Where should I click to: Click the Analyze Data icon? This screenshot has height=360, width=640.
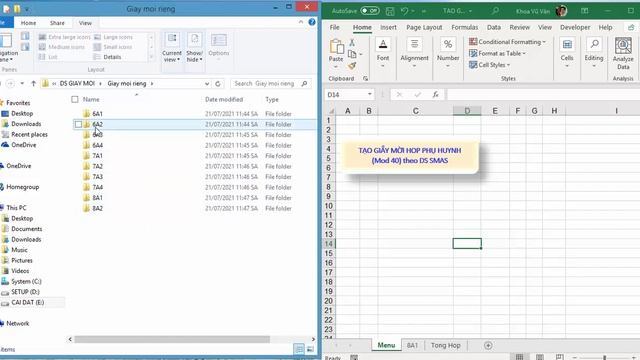tap(623, 45)
